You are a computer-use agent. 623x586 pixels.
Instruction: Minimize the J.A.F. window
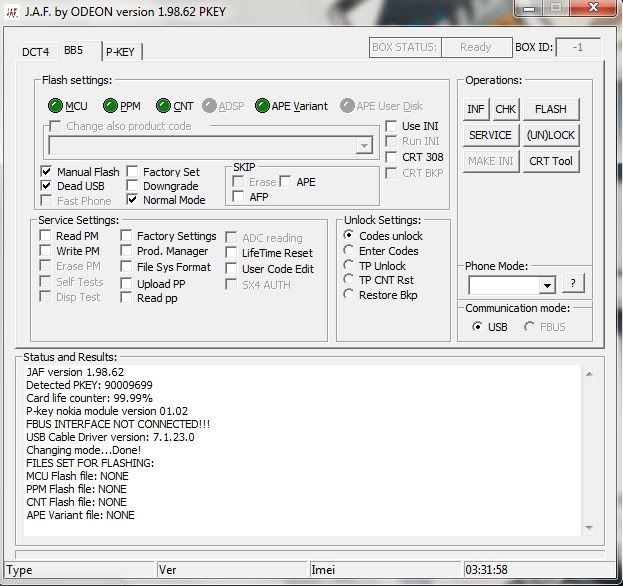pos(529,8)
